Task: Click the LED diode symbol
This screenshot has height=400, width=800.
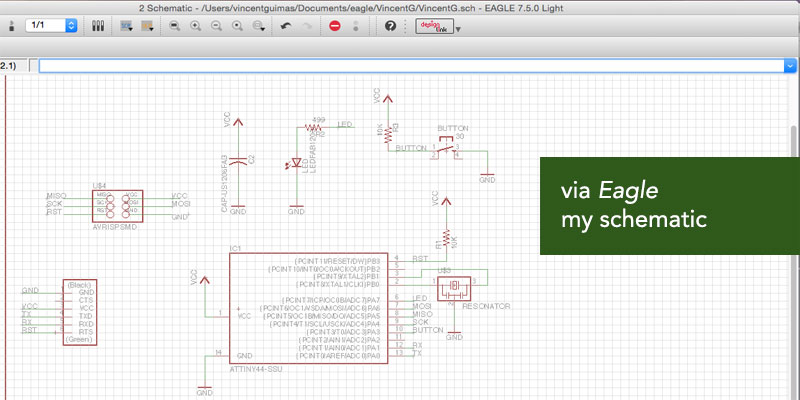Action: tap(294, 164)
